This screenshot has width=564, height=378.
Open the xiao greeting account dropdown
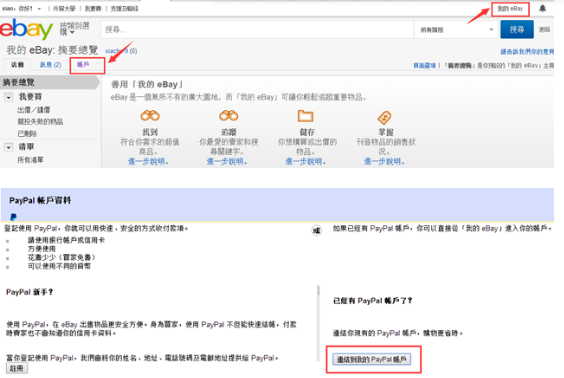pos(21,9)
